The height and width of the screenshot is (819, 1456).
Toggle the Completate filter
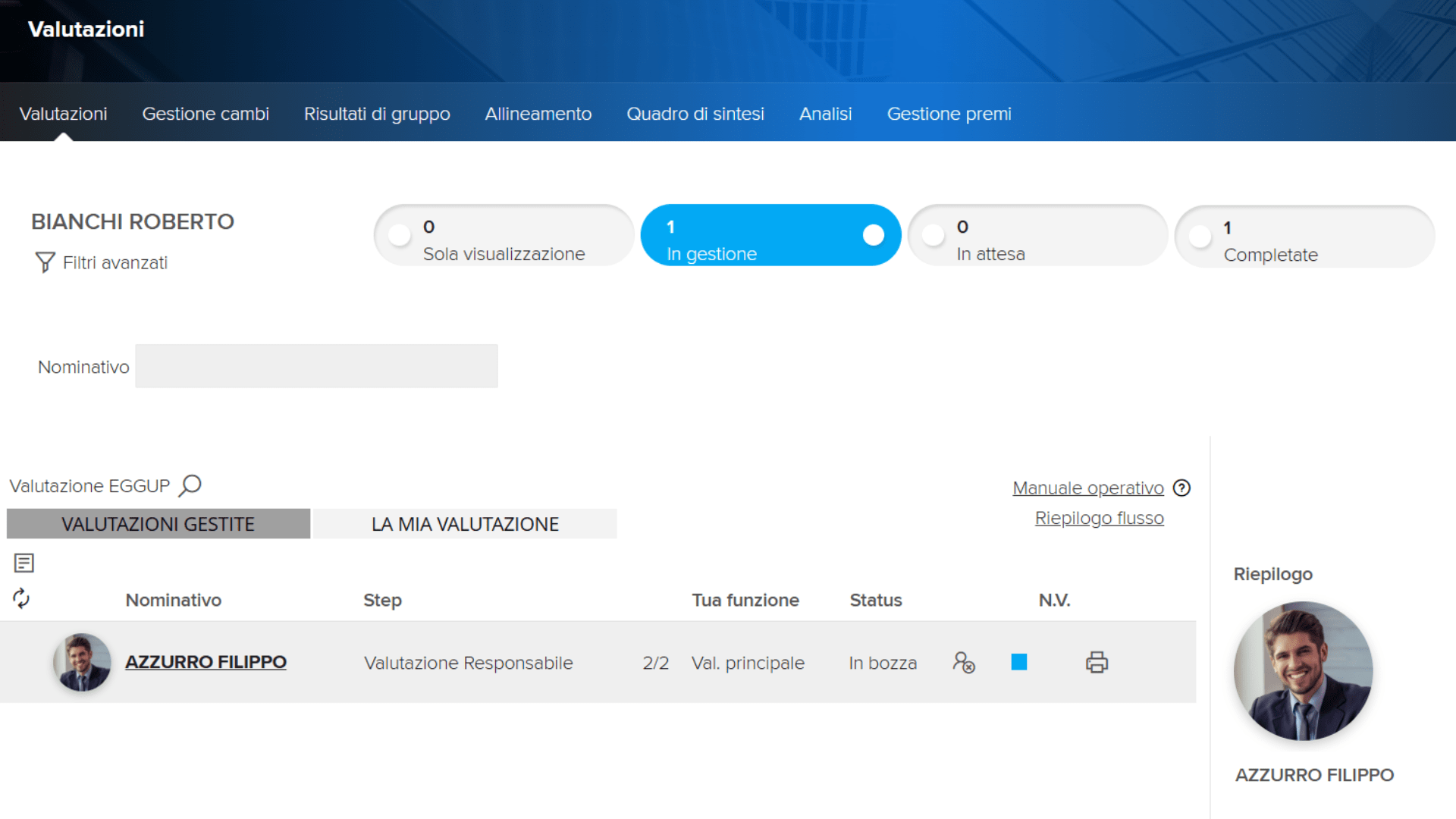coord(1304,236)
